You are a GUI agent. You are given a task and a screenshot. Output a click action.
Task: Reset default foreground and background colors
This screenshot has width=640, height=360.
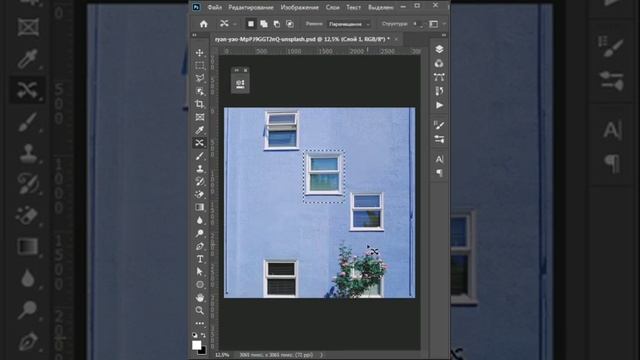[x=195, y=335]
